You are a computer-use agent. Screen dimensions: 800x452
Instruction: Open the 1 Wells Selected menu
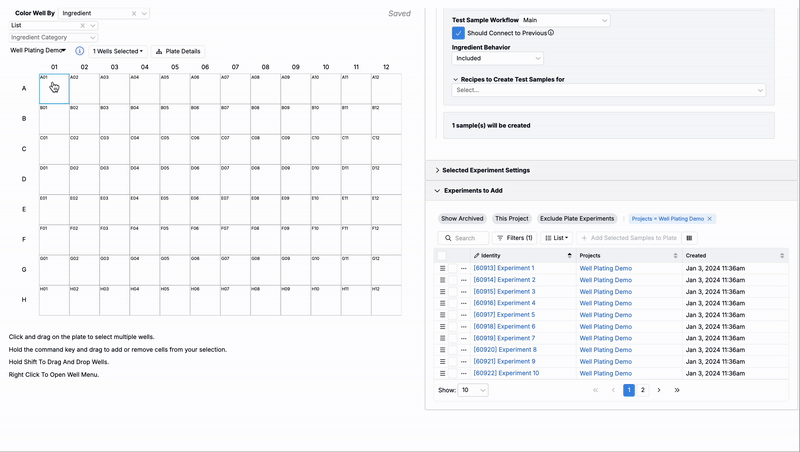[118, 51]
